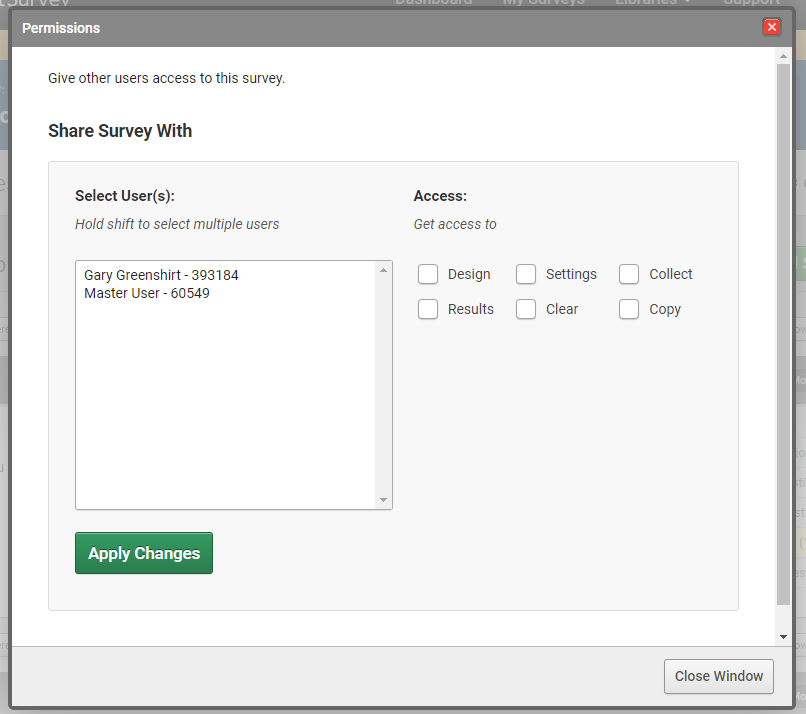Click the Close Window button
Viewport: 806px width, 714px height.
coord(718,676)
